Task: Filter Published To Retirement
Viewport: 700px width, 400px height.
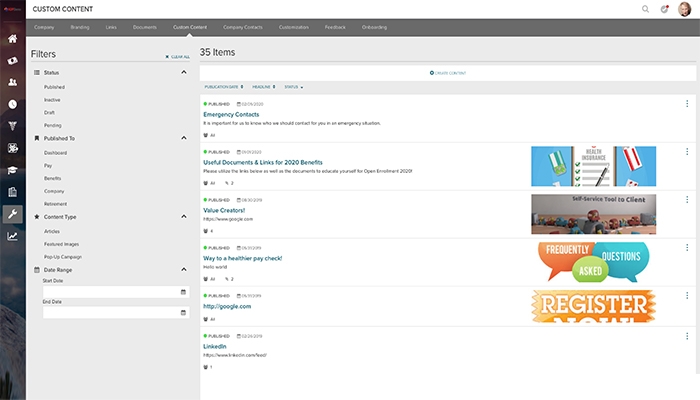Action: (x=55, y=204)
